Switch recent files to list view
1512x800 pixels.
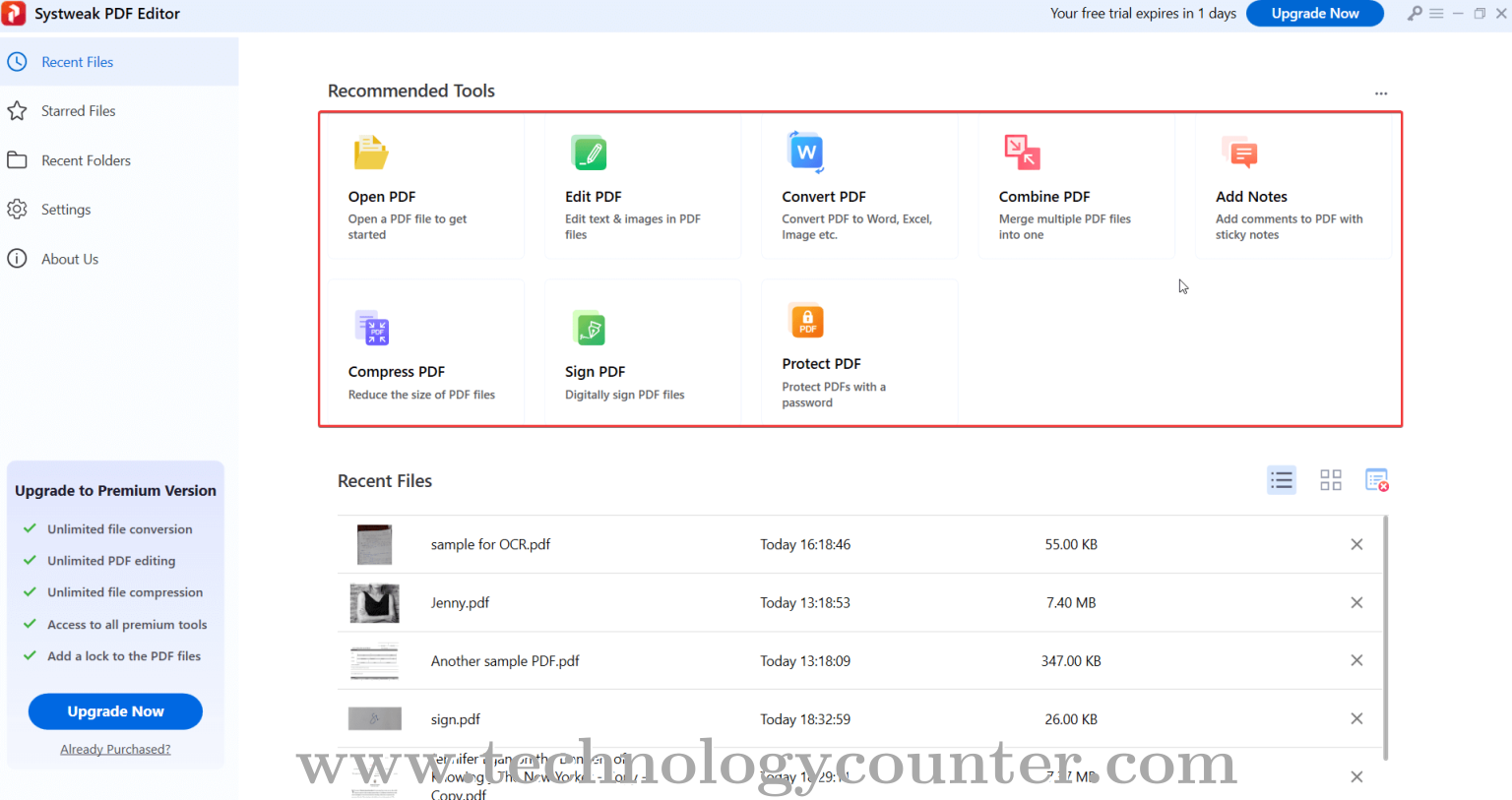click(x=1282, y=480)
